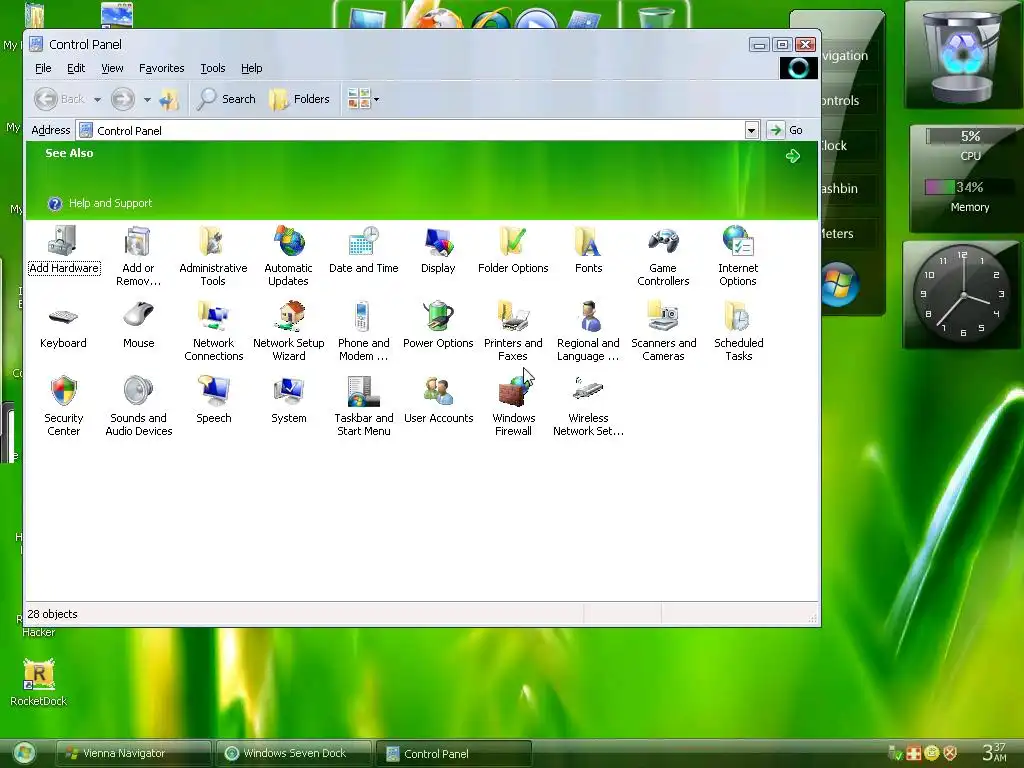Open Date and Time settings

(x=363, y=249)
